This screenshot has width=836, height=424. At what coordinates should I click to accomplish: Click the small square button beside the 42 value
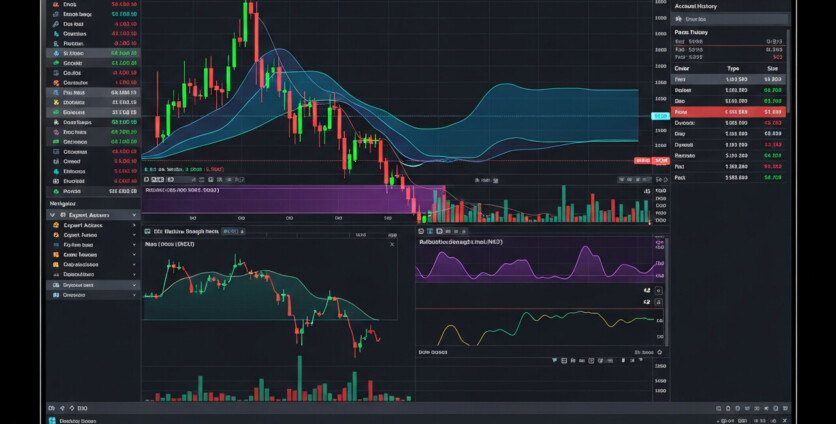pyautogui.click(x=658, y=291)
